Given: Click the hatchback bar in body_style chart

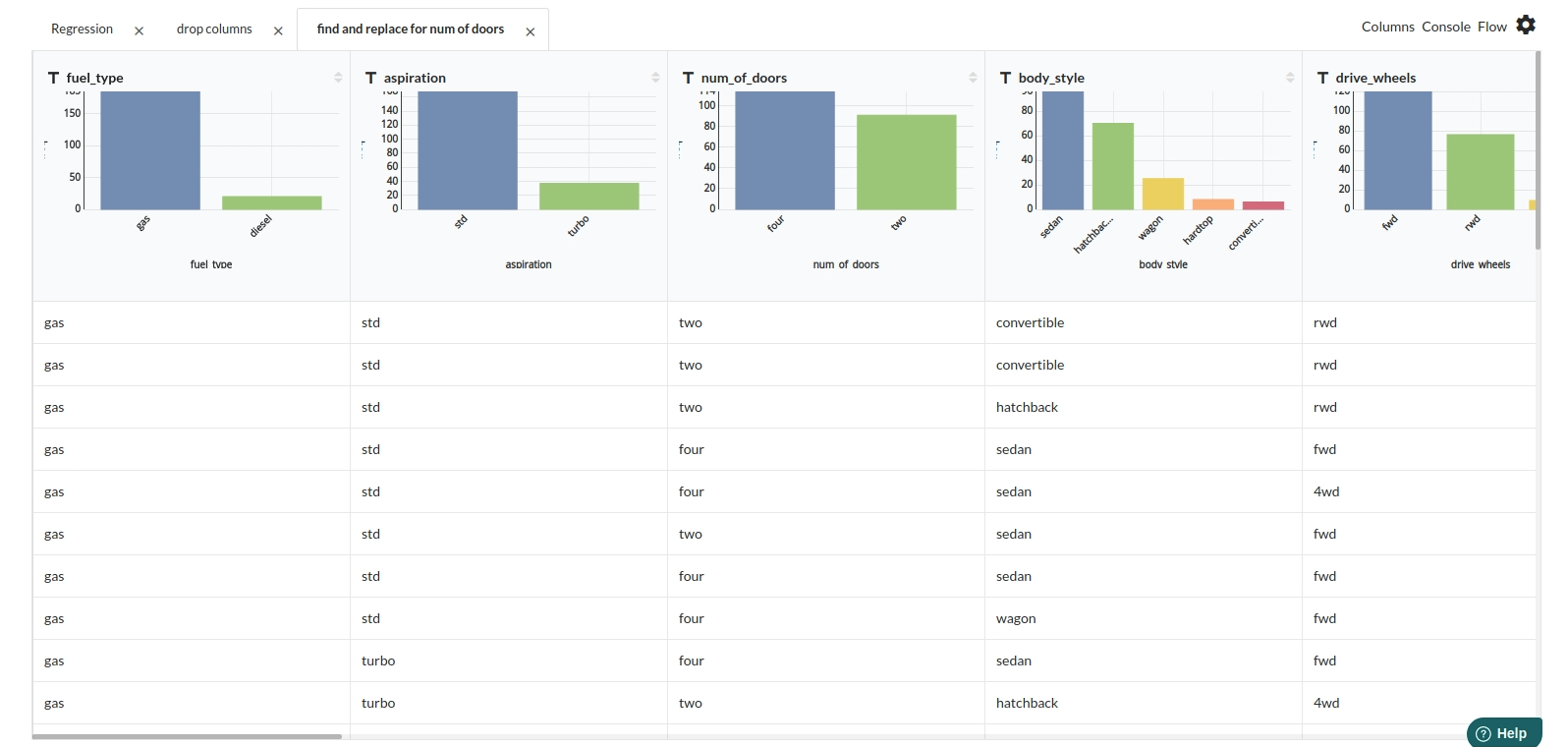Looking at the screenshot, I should coord(1113,166).
